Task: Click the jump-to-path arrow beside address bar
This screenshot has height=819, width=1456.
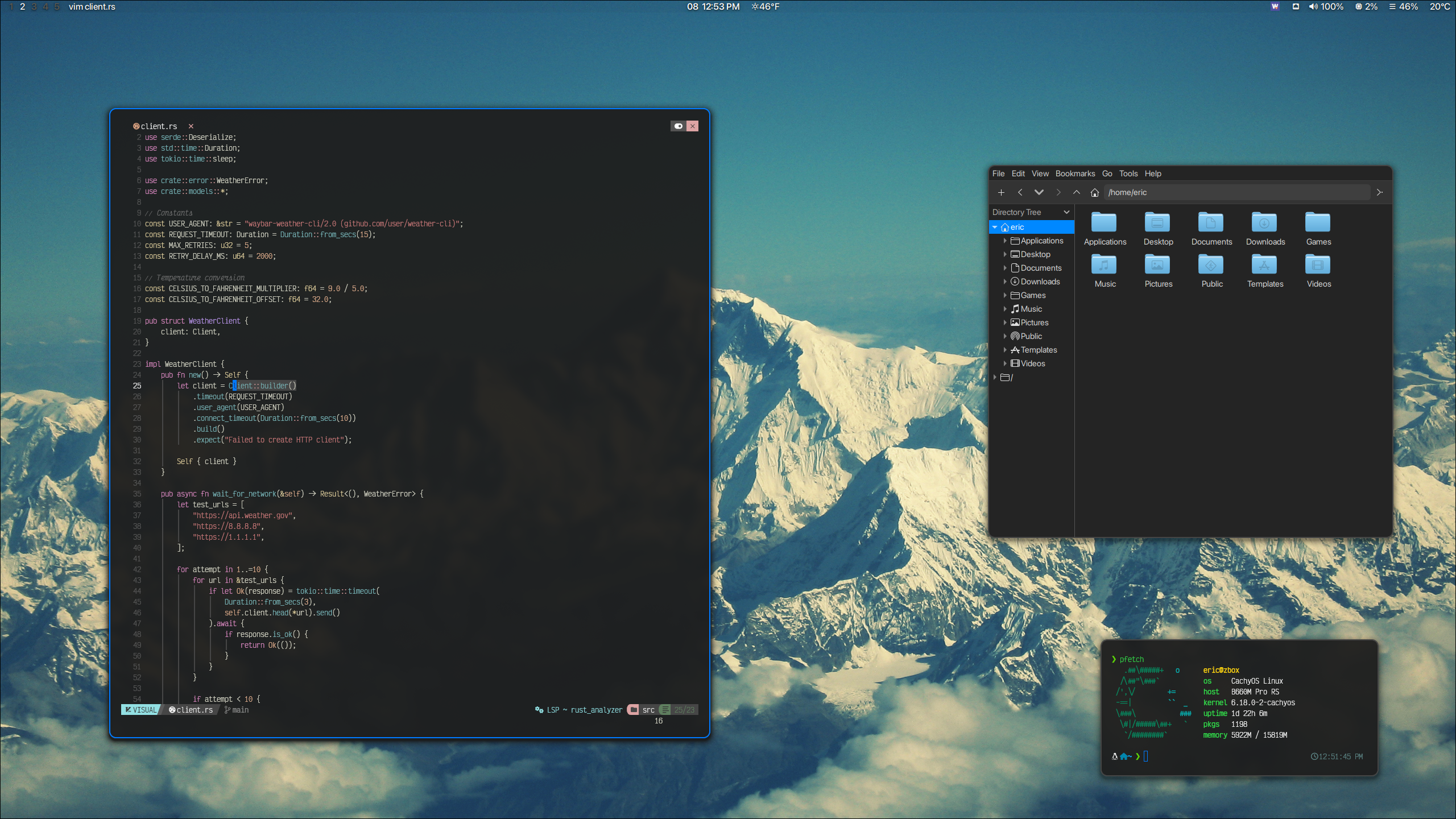Action: (1379, 192)
